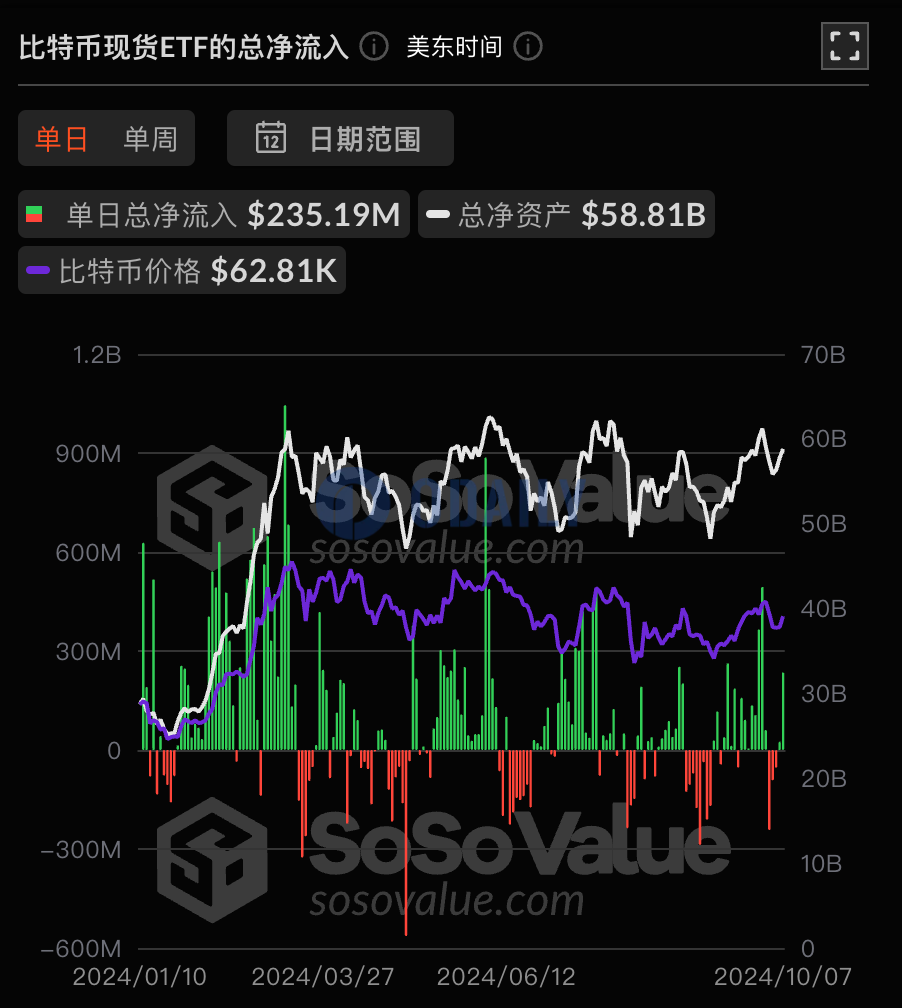The image size is (902, 1008).
Task: Click info icon beside 比特币现货ETF的总净流入 title
Action: coord(374,46)
